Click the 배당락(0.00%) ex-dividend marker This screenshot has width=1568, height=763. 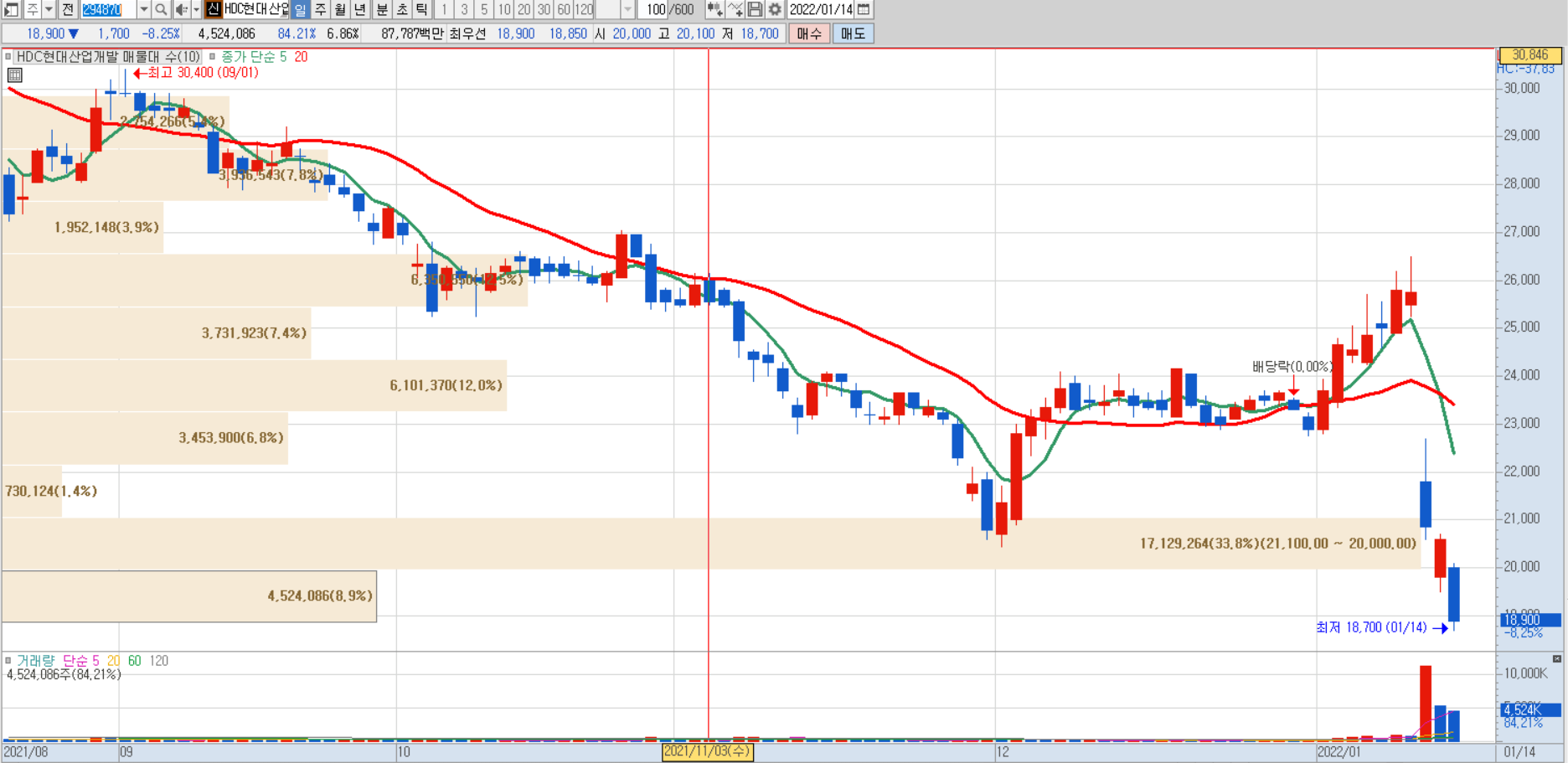tap(1292, 367)
